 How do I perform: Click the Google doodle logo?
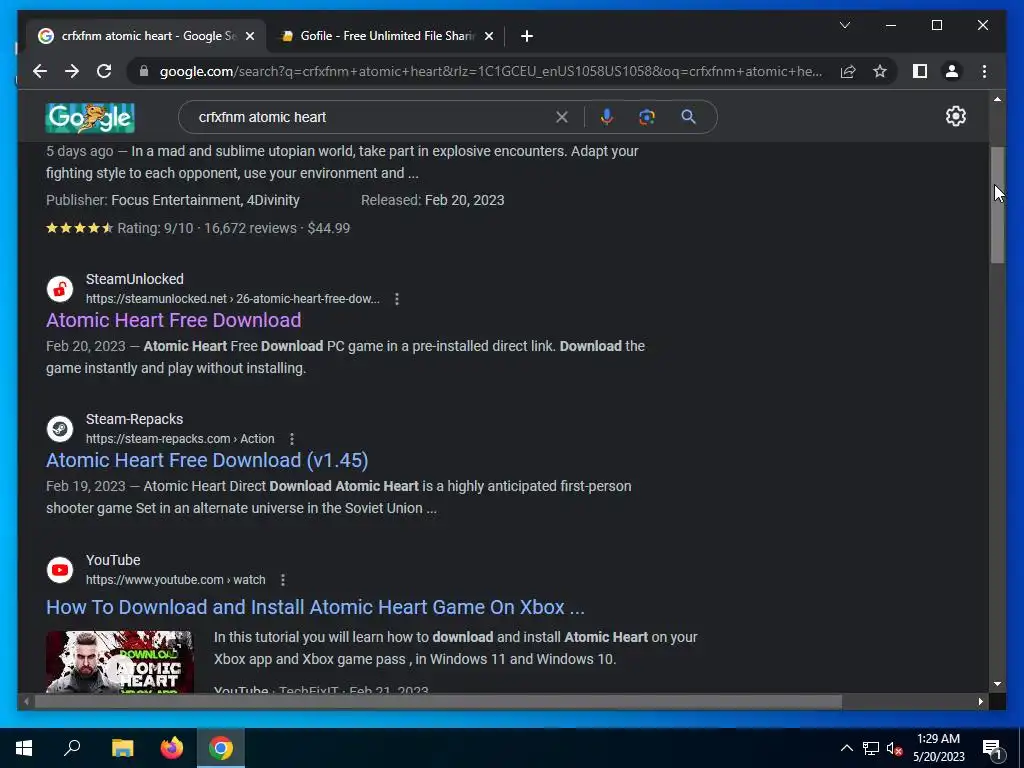(90, 118)
